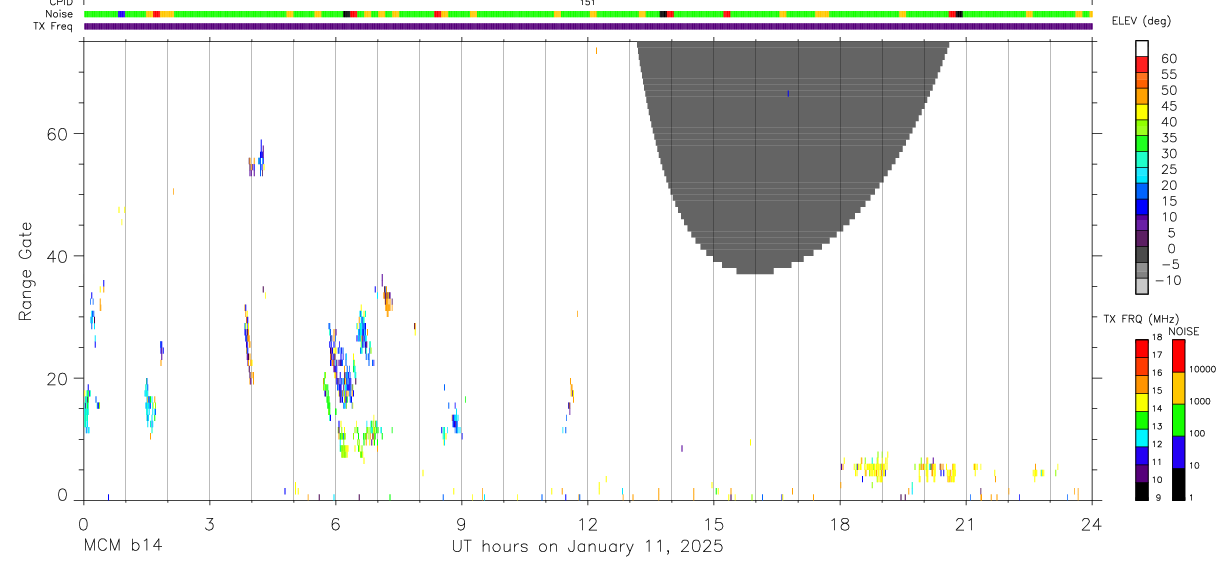This screenshot has height=567, width=1228.
Task: Click the black NOISE swatch between 1 and 10
Action: click(x=1179, y=484)
